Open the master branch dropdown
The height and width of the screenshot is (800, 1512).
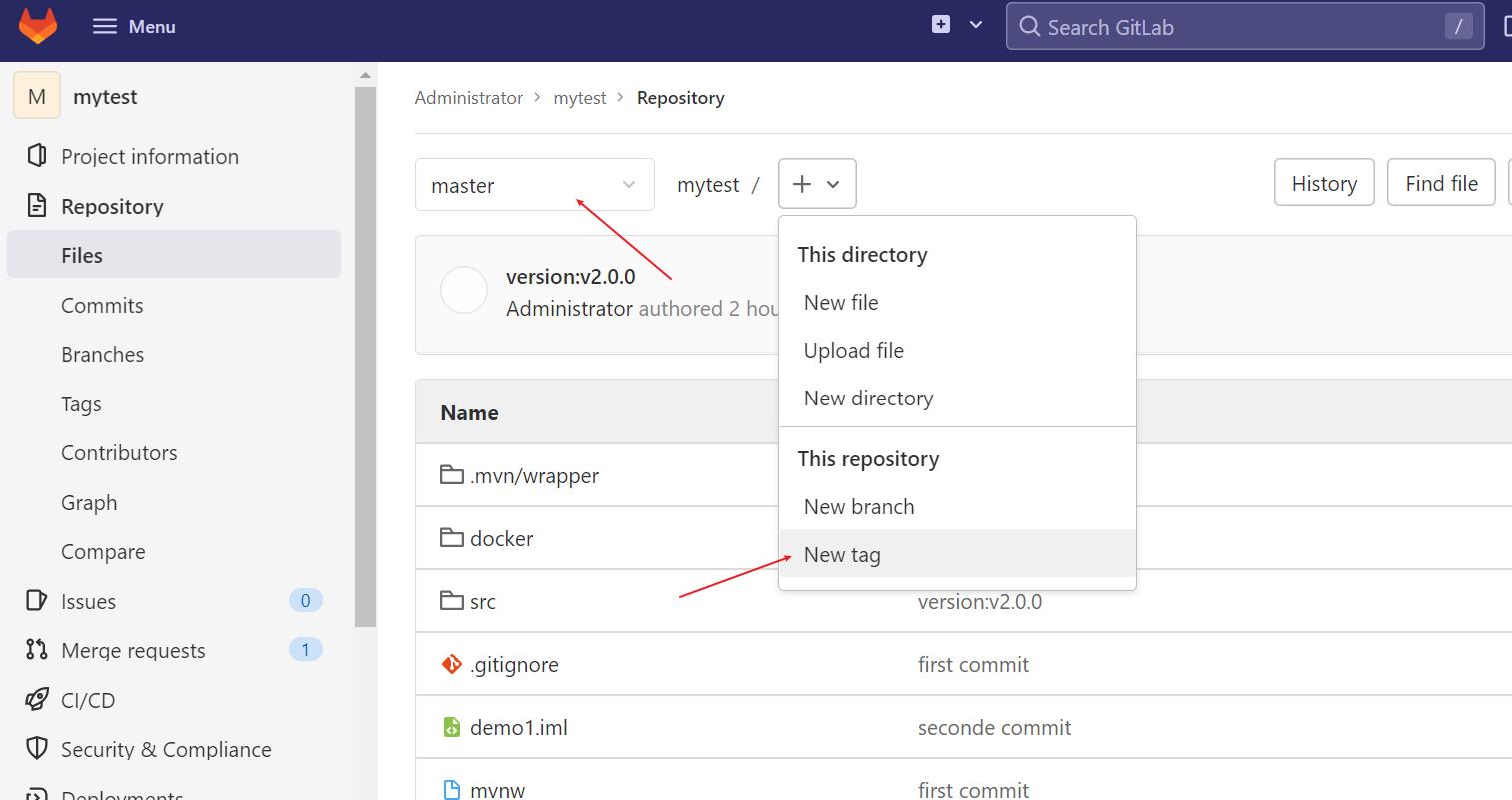tap(535, 185)
